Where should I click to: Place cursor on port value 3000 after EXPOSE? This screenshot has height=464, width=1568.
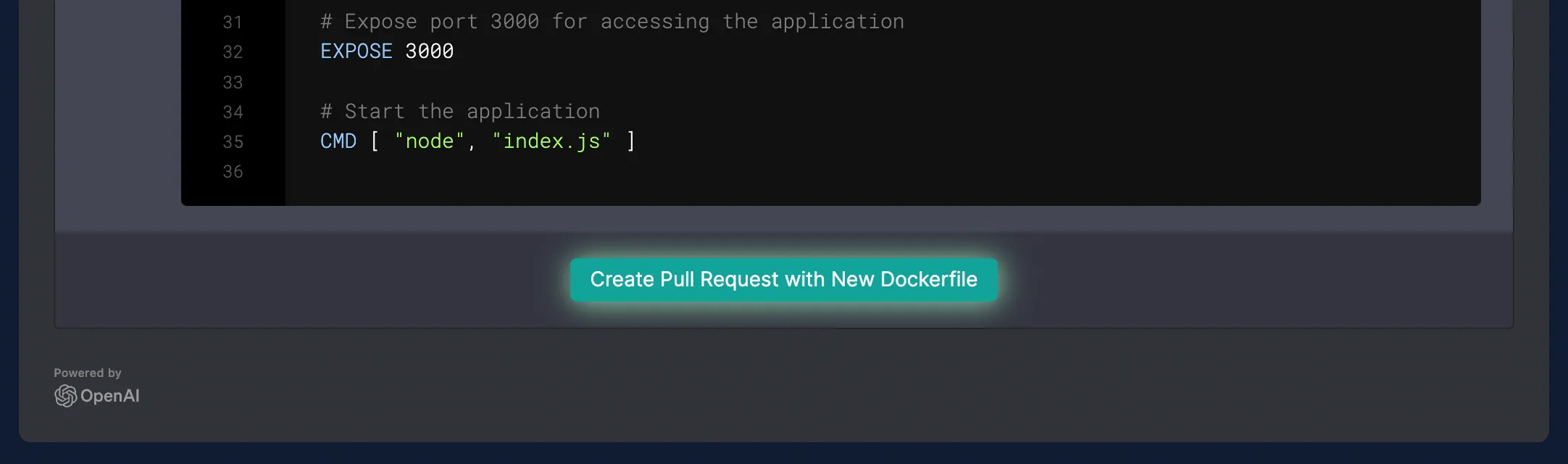pyautogui.click(x=430, y=51)
